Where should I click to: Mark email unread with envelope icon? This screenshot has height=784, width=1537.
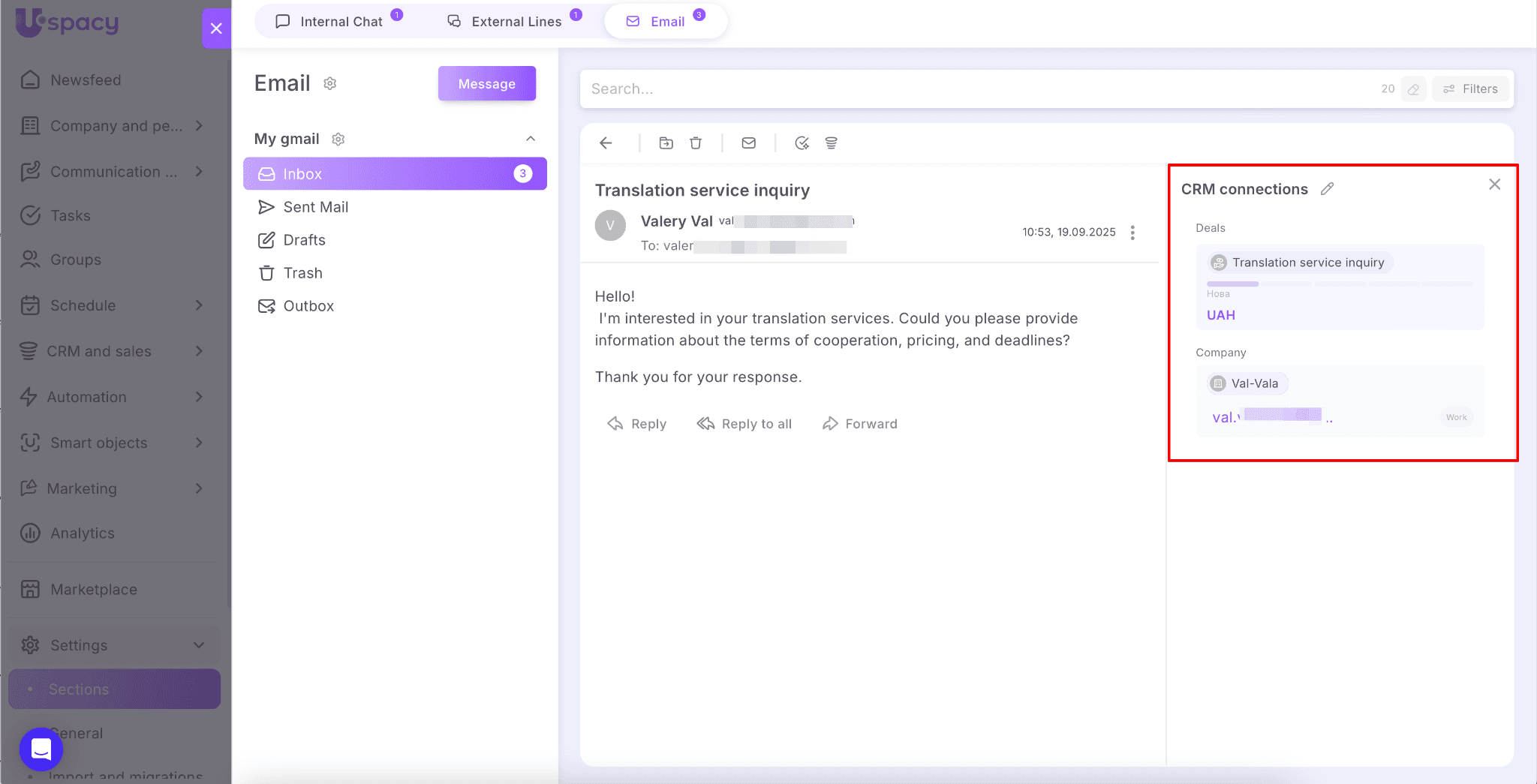(x=748, y=143)
